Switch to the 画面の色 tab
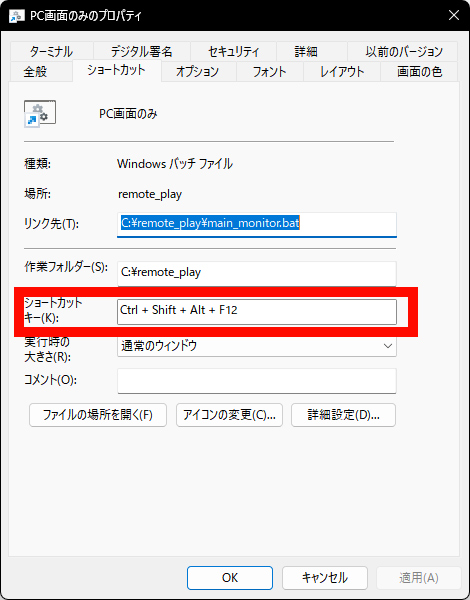This screenshot has height=600, width=470. (419, 72)
